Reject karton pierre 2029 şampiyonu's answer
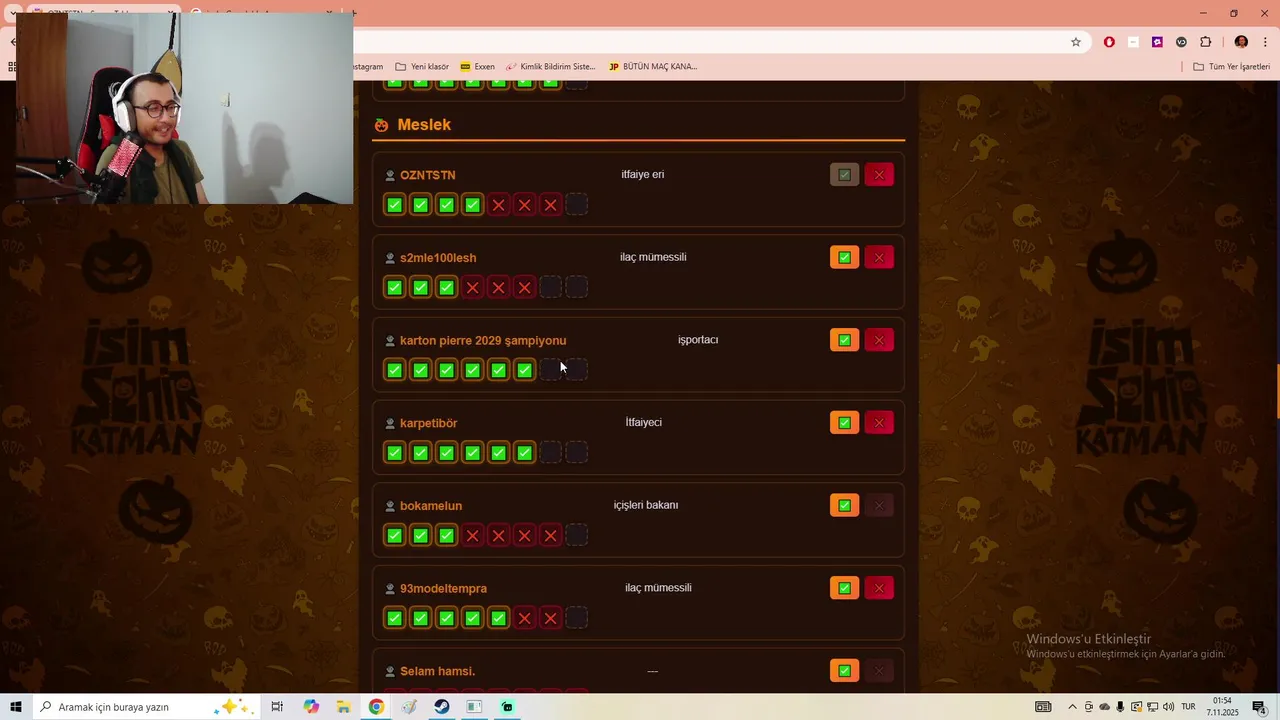Screen dimensions: 1280x720 pos(879,340)
